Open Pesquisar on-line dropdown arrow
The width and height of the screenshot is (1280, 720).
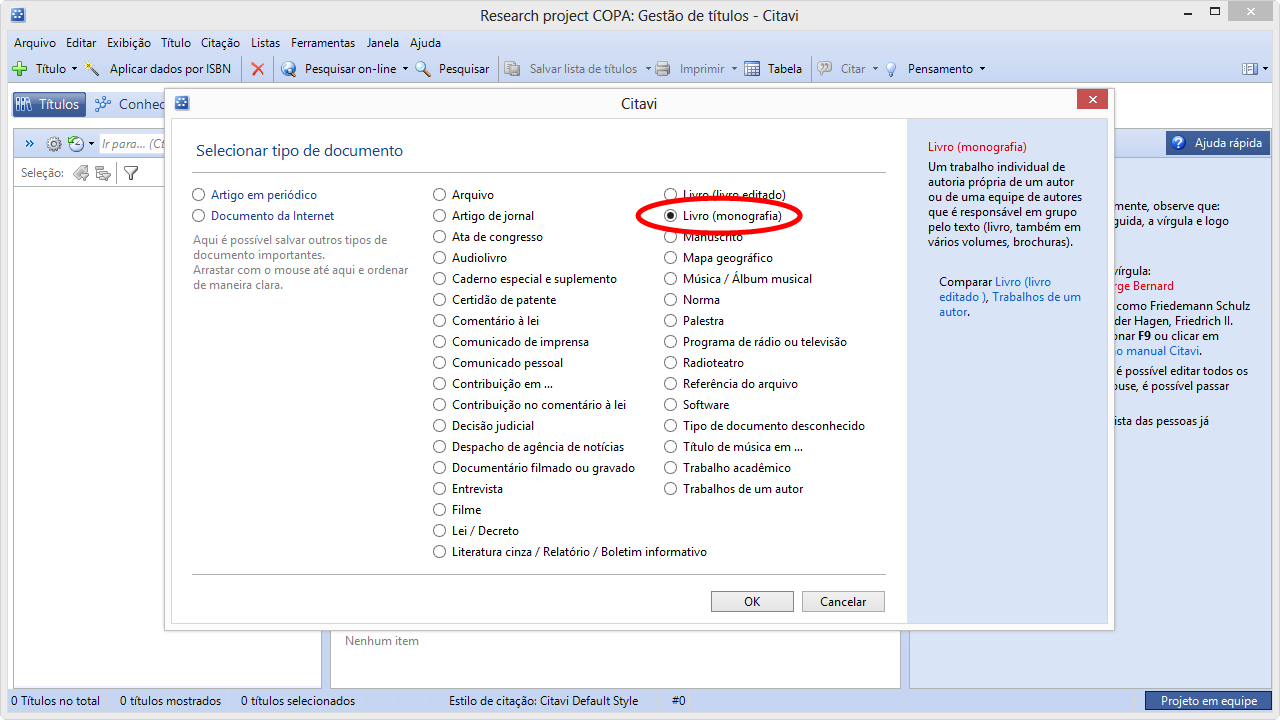pyautogui.click(x=405, y=69)
